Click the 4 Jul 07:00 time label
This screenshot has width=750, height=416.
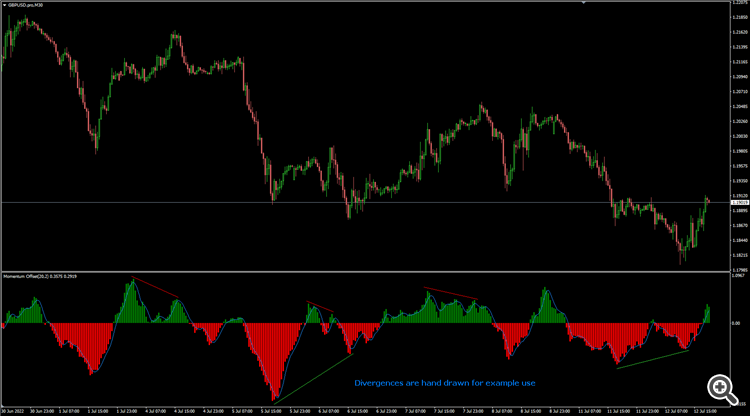[x=155, y=411]
